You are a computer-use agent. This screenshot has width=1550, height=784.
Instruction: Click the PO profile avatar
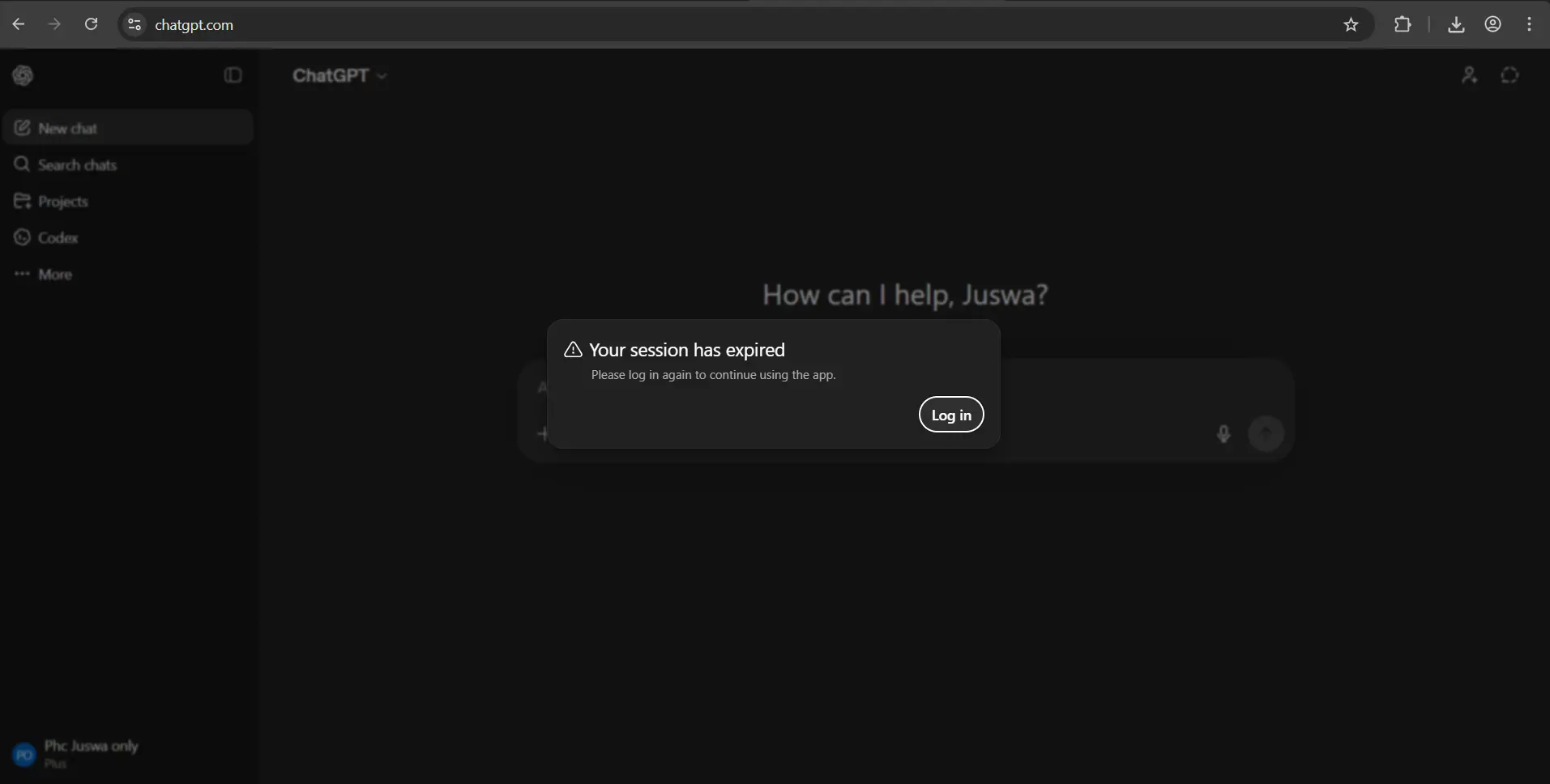pos(24,755)
